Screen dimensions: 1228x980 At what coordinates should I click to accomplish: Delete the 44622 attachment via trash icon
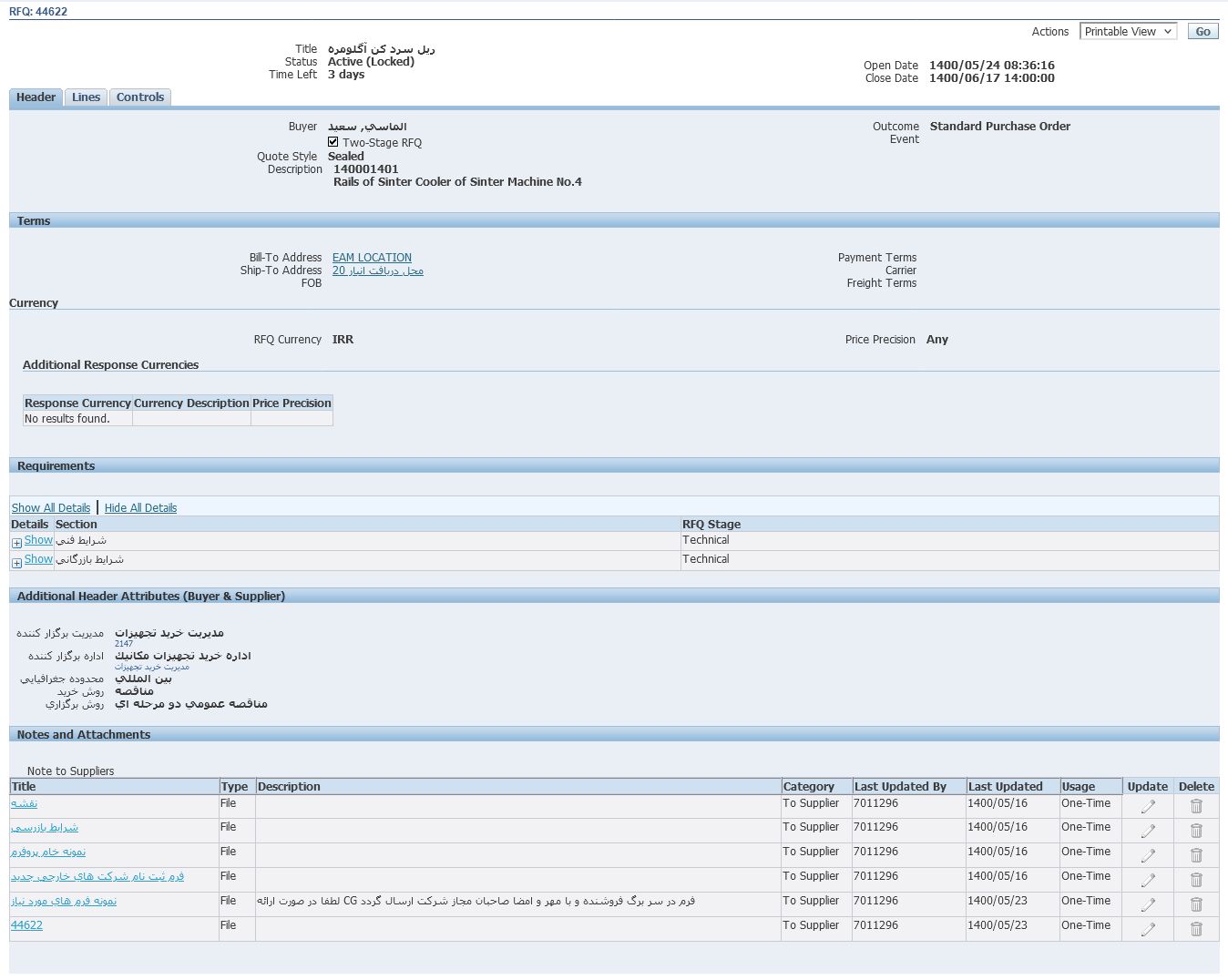[x=1196, y=929]
